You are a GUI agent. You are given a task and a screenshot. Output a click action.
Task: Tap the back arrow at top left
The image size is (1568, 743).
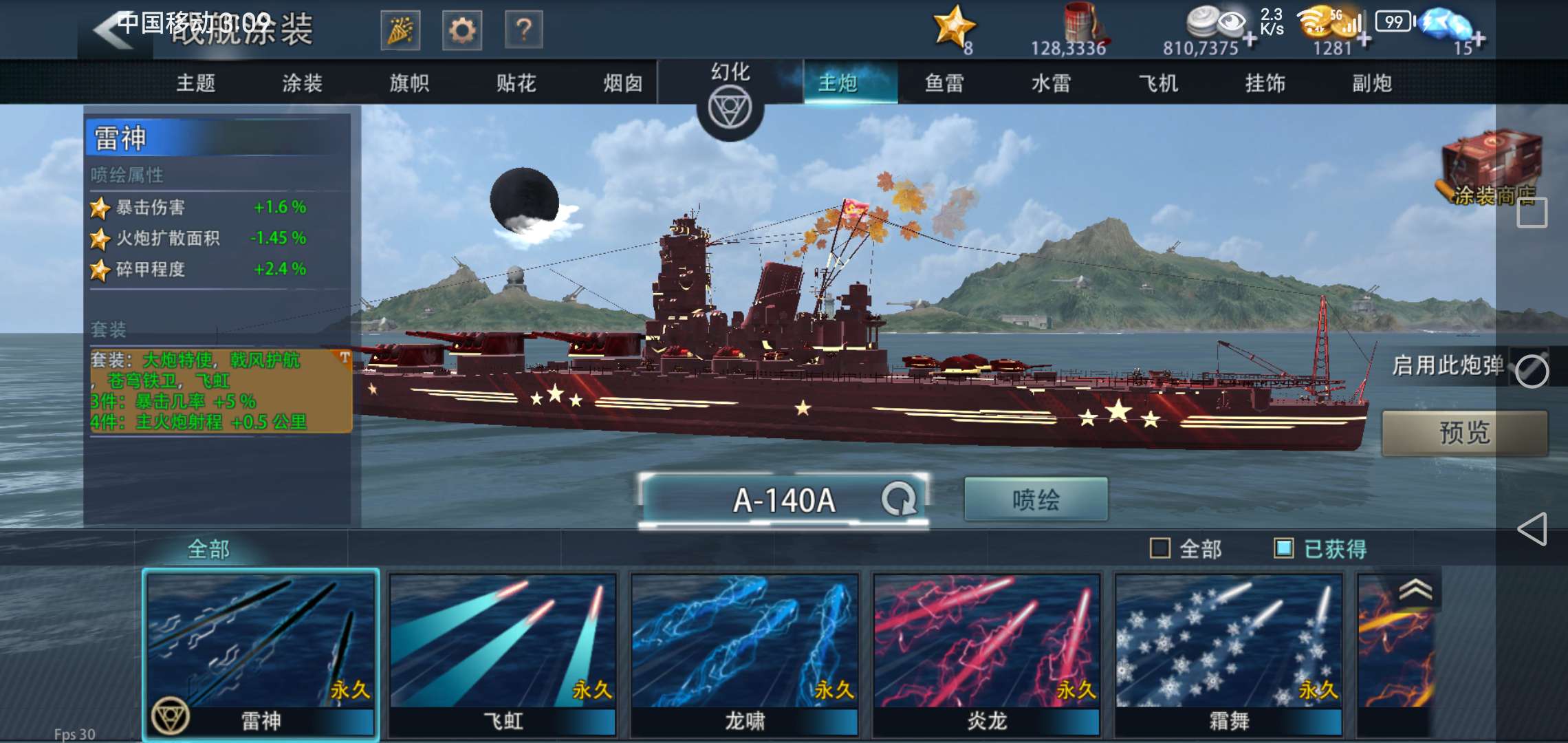coord(113,31)
